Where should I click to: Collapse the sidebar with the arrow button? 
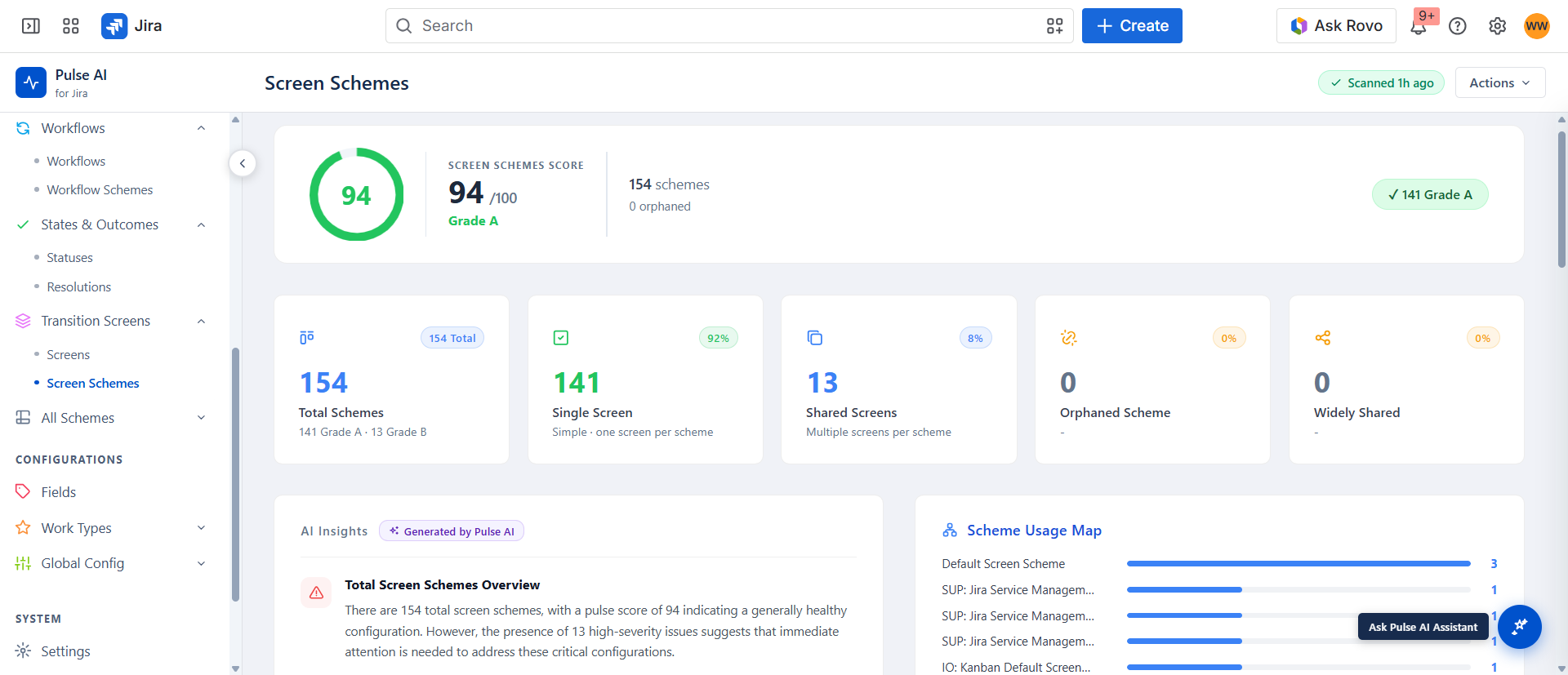[x=243, y=163]
